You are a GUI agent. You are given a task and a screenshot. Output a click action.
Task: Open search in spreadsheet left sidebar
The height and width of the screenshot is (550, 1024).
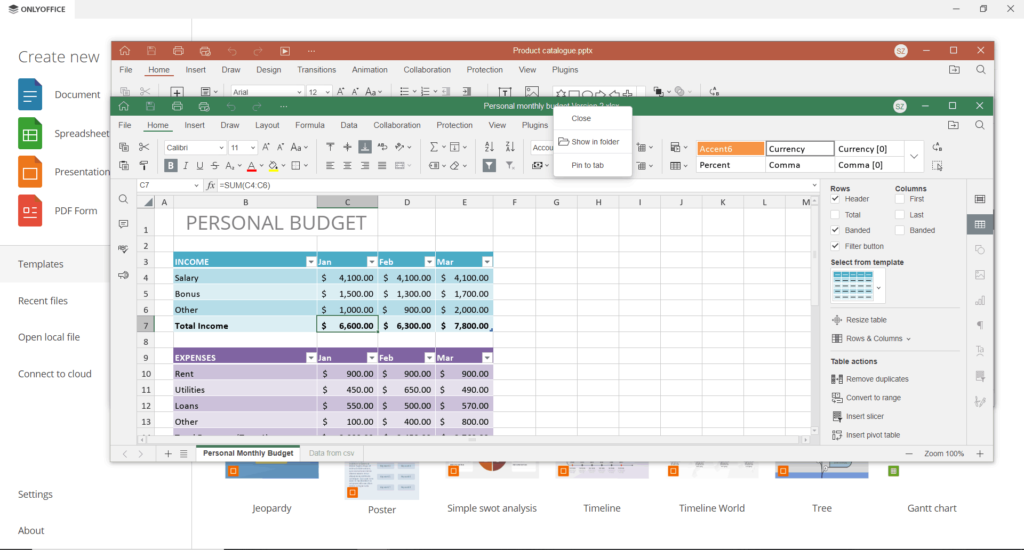click(123, 199)
